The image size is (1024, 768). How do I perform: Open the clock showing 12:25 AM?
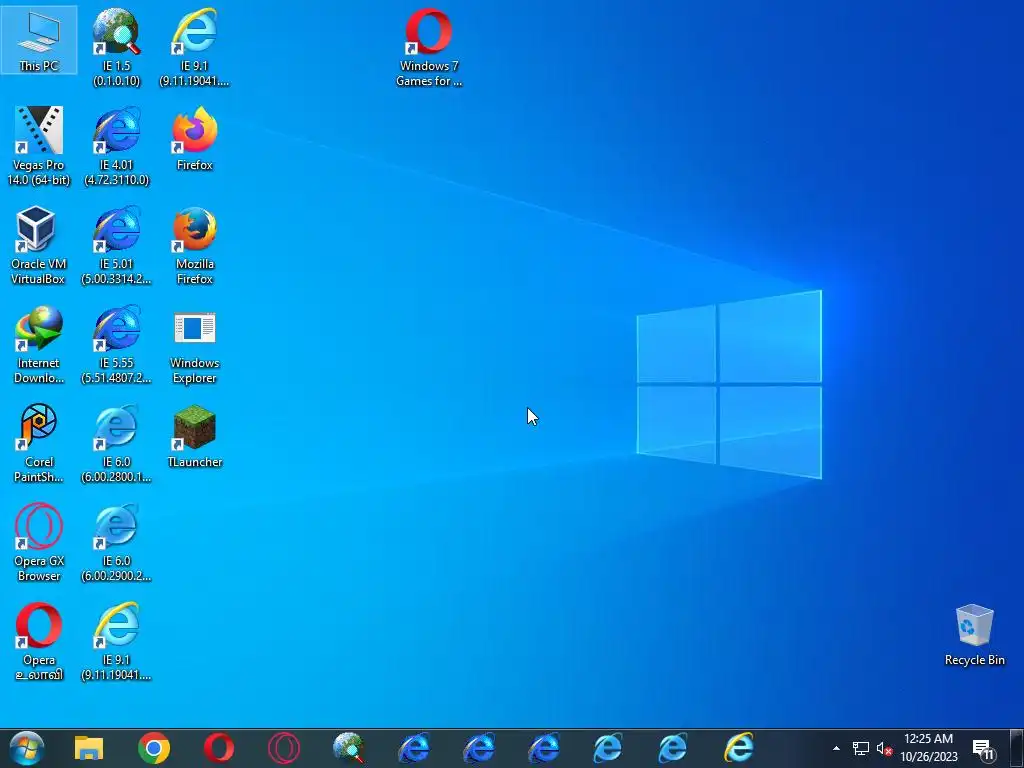pyautogui.click(x=928, y=748)
